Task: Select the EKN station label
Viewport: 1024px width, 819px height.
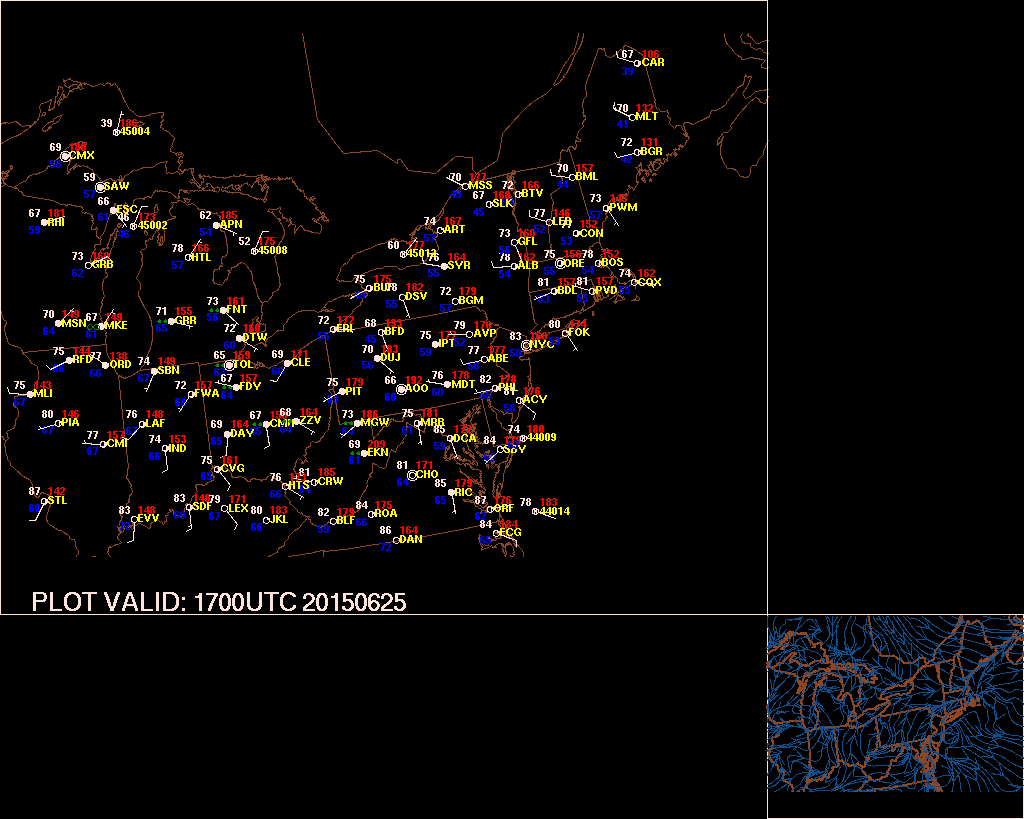Action: tap(377, 453)
